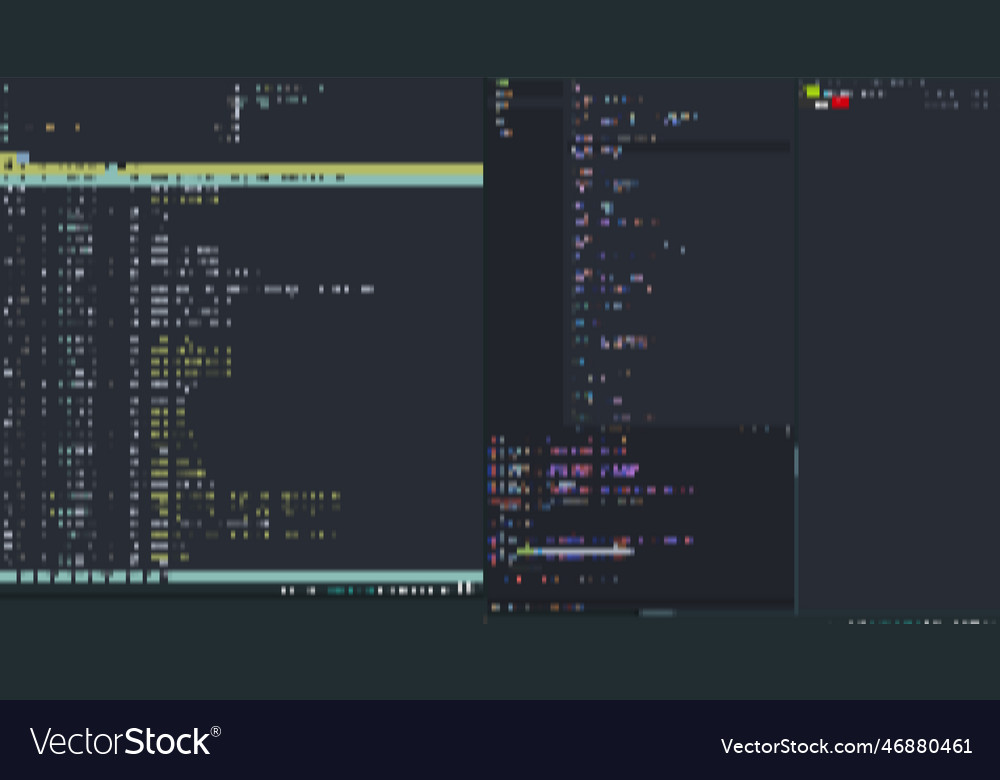Image resolution: width=1000 pixels, height=780 pixels.
Task: Click the horizontal scrollbar thumb under the code panel
Action: [657, 613]
